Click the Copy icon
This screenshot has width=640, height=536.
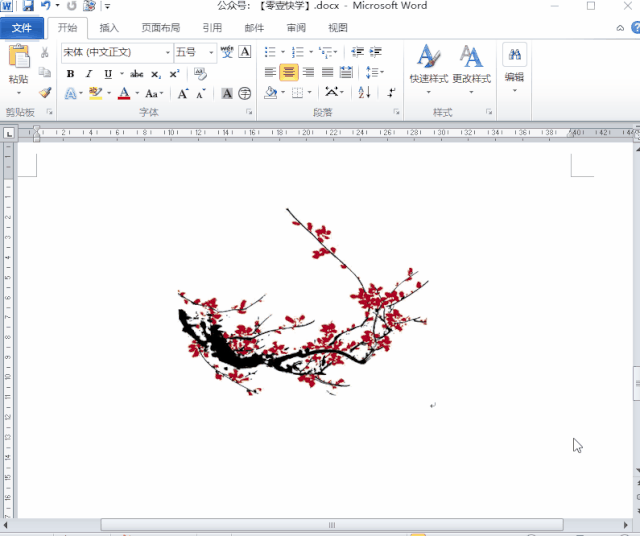tap(44, 72)
